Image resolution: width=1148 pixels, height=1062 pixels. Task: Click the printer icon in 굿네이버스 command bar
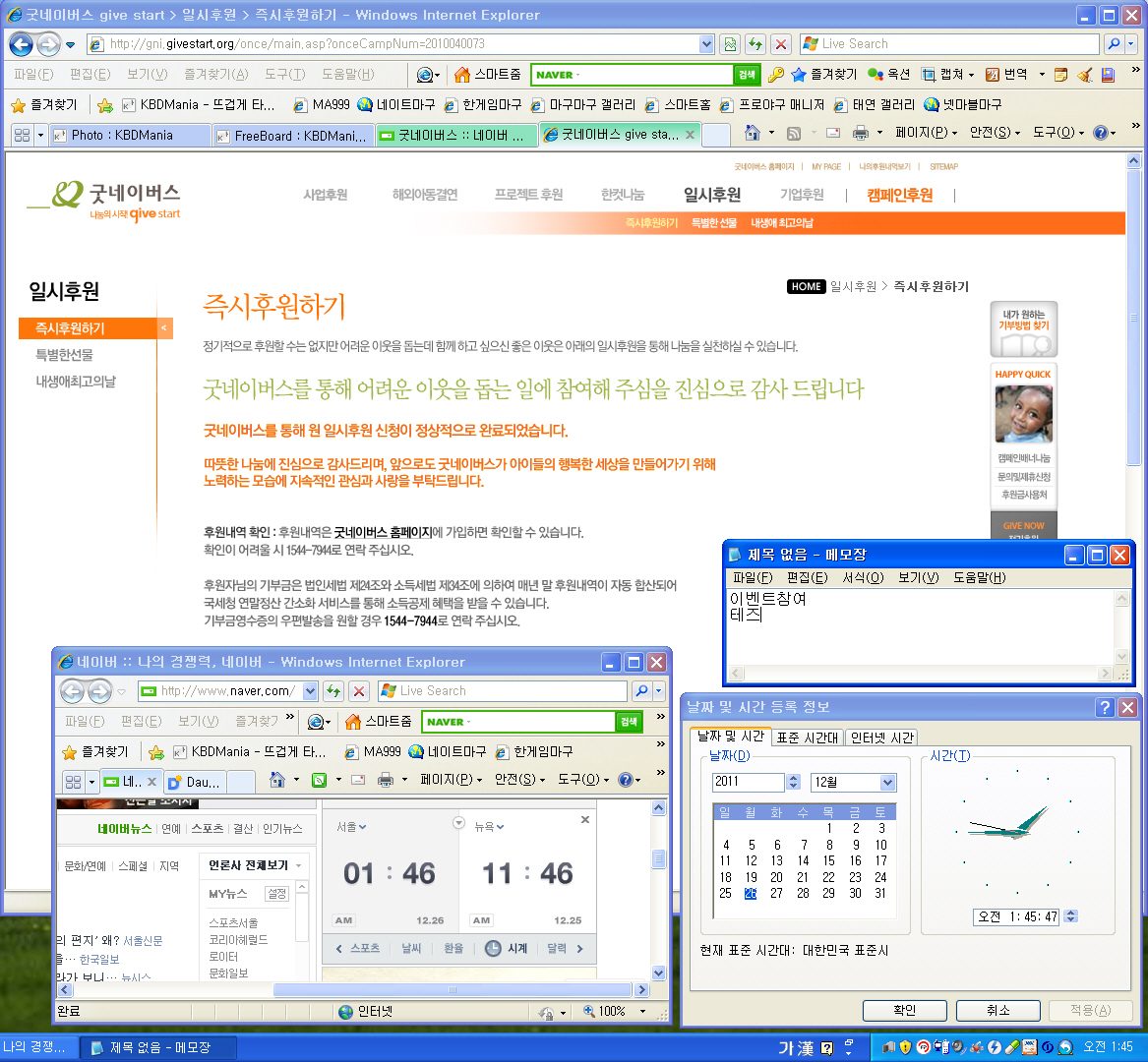point(861,133)
